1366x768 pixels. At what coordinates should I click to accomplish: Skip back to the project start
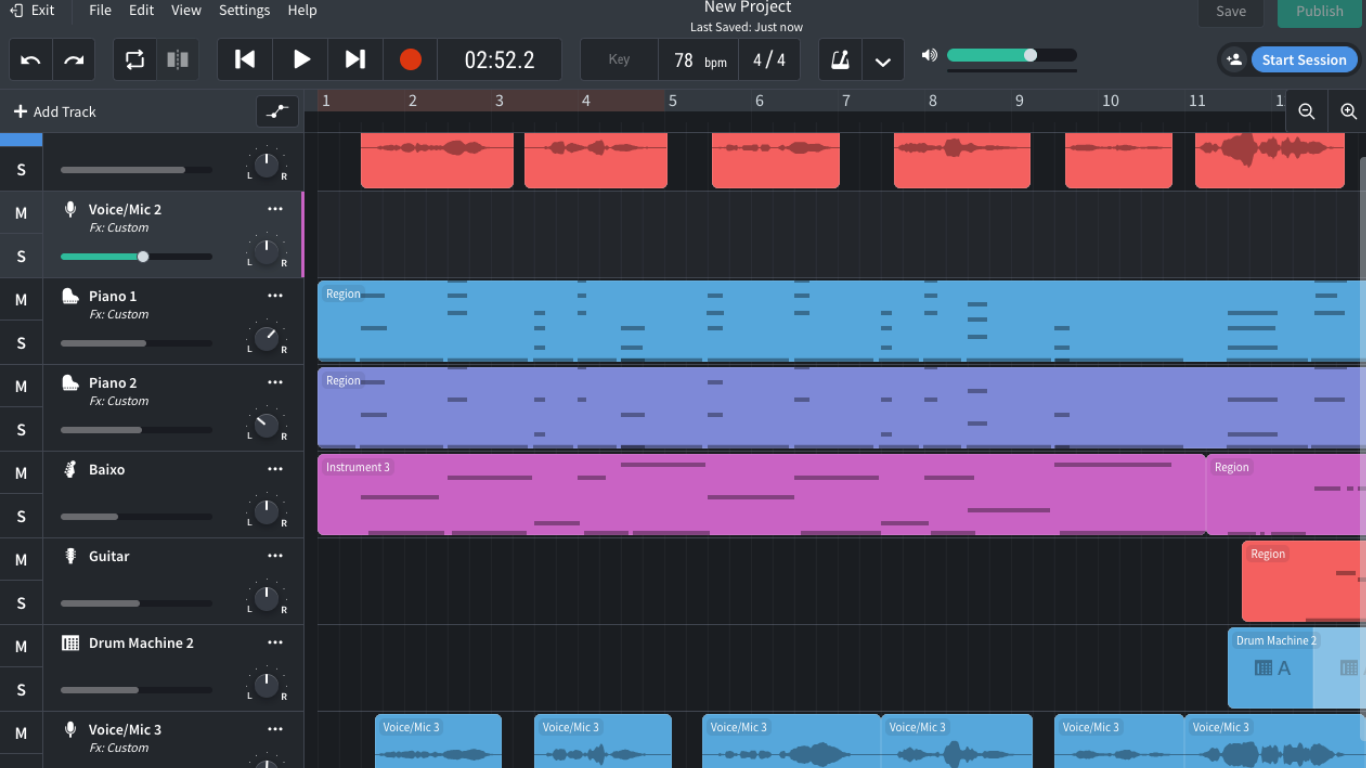click(245, 60)
